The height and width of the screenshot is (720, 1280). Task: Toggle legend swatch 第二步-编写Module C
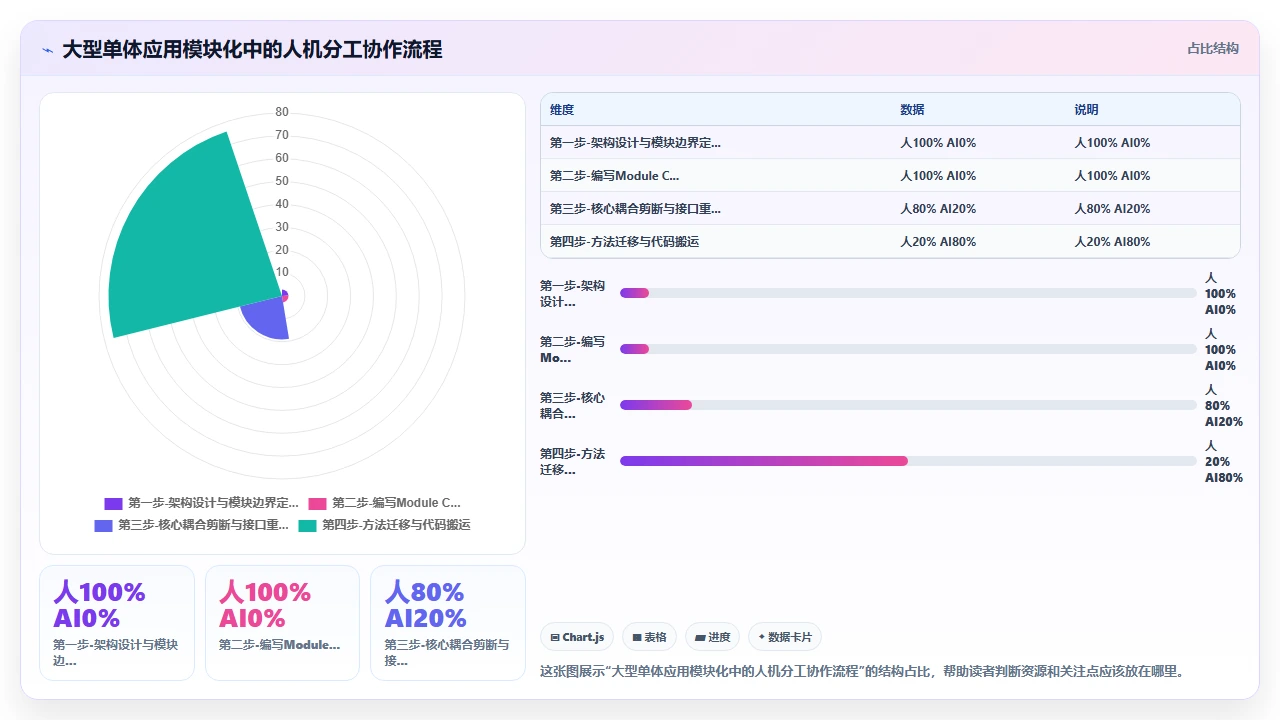click(317, 503)
